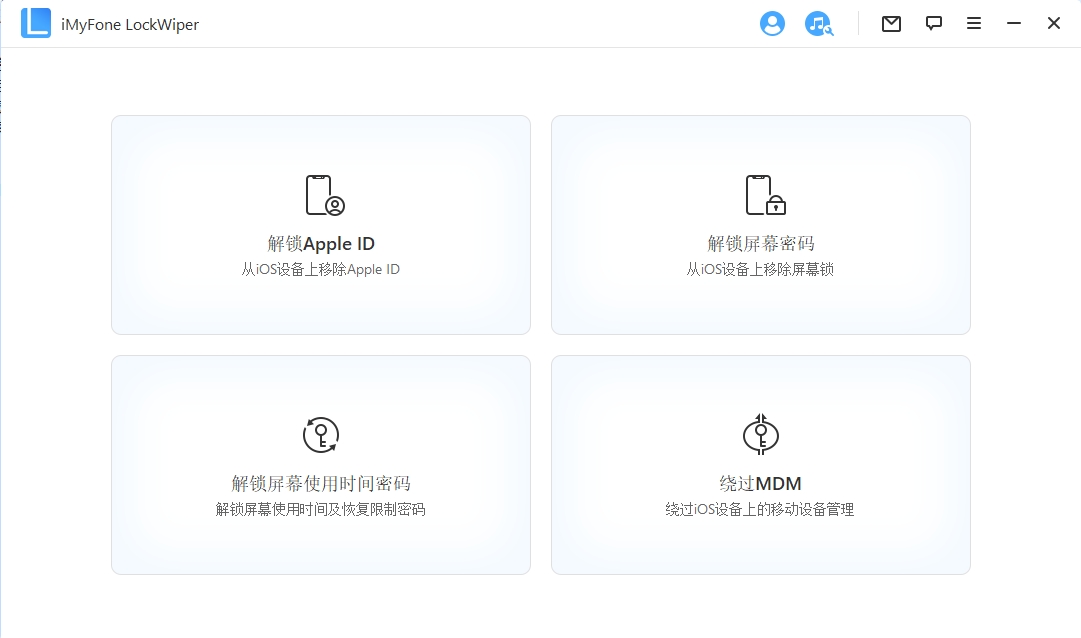Screen dimensions: 1081x638
Task: Click the circular key refresh icon
Action: pyautogui.click(x=321, y=435)
